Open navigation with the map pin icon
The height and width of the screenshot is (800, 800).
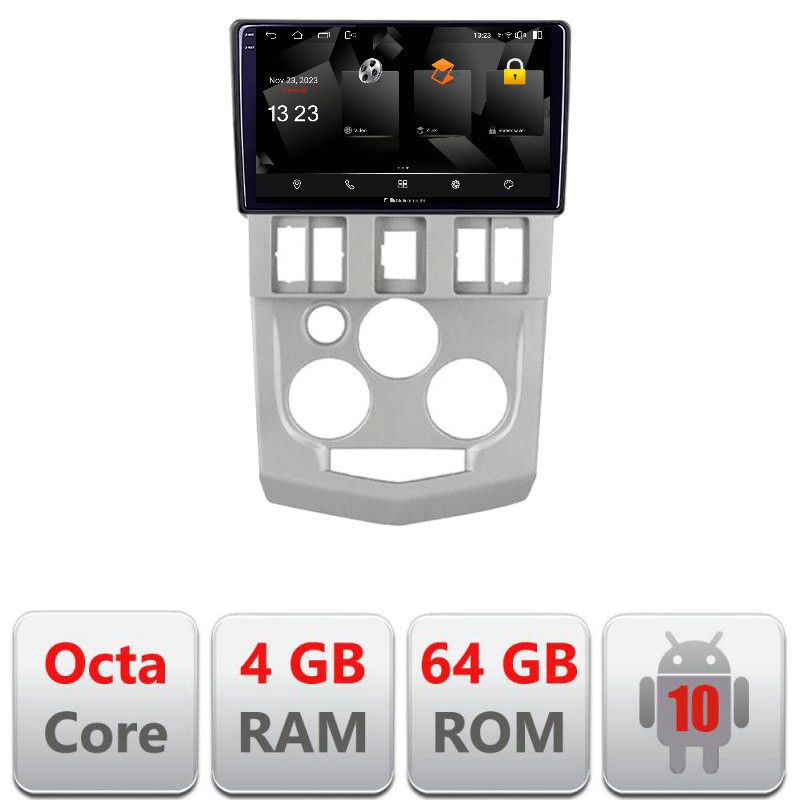[297, 184]
